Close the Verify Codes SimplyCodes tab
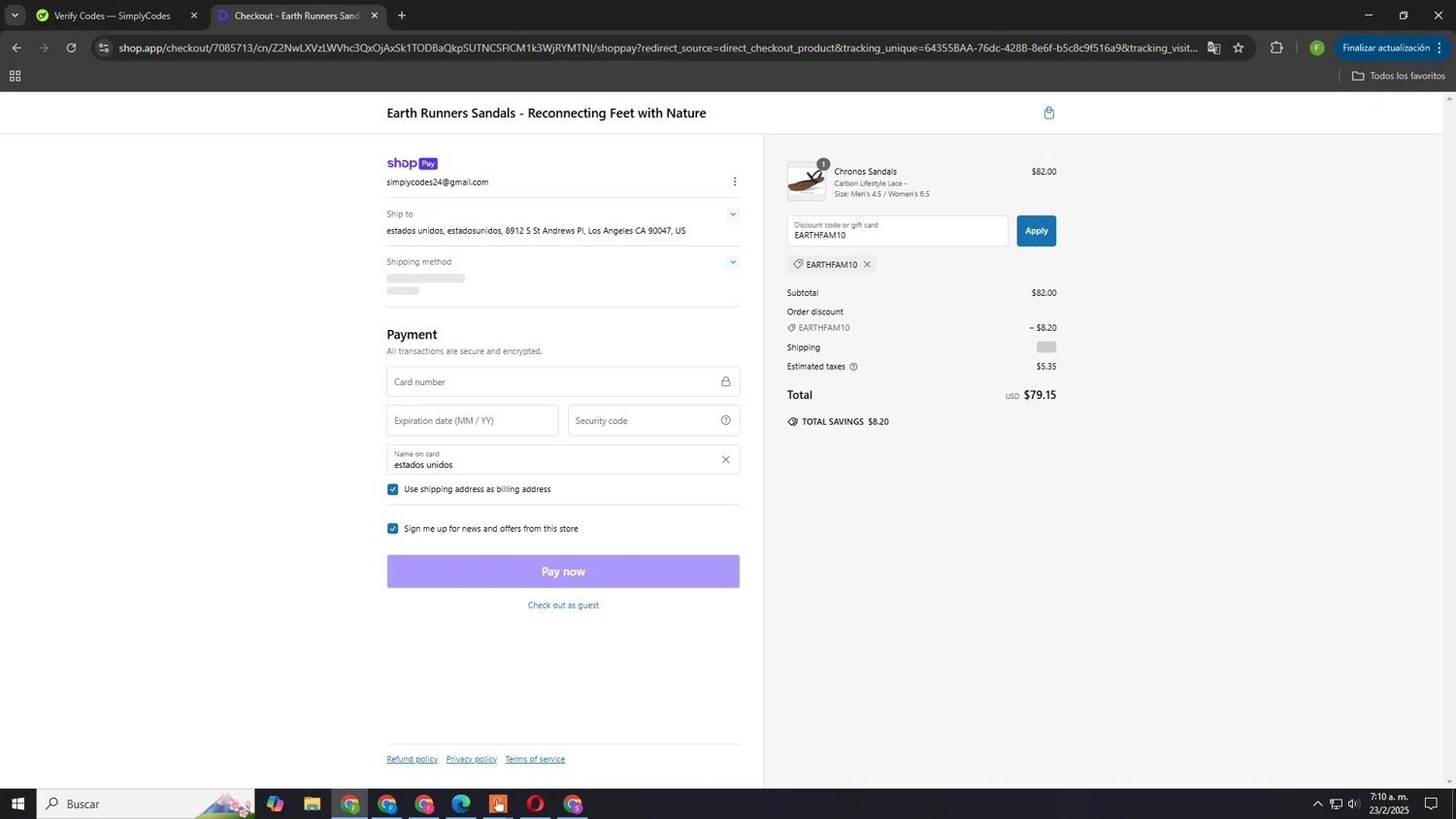1456x819 pixels. (193, 16)
